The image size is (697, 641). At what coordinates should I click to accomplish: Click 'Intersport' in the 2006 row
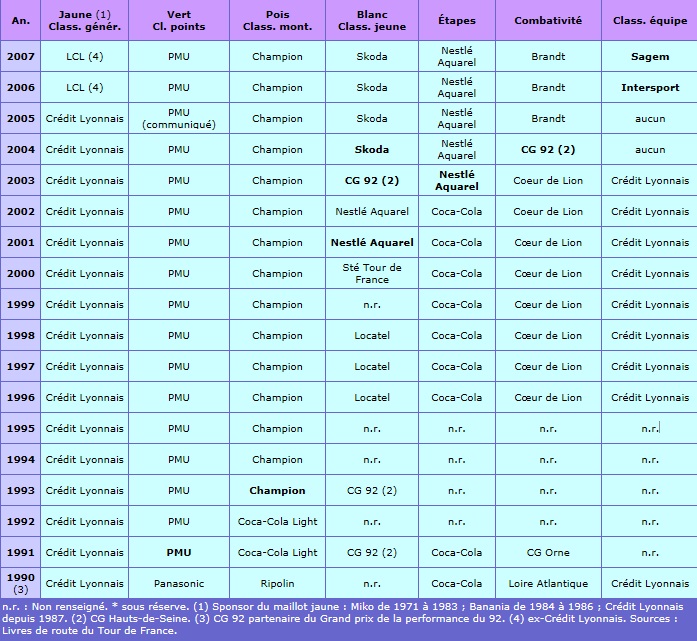click(x=650, y=88)
